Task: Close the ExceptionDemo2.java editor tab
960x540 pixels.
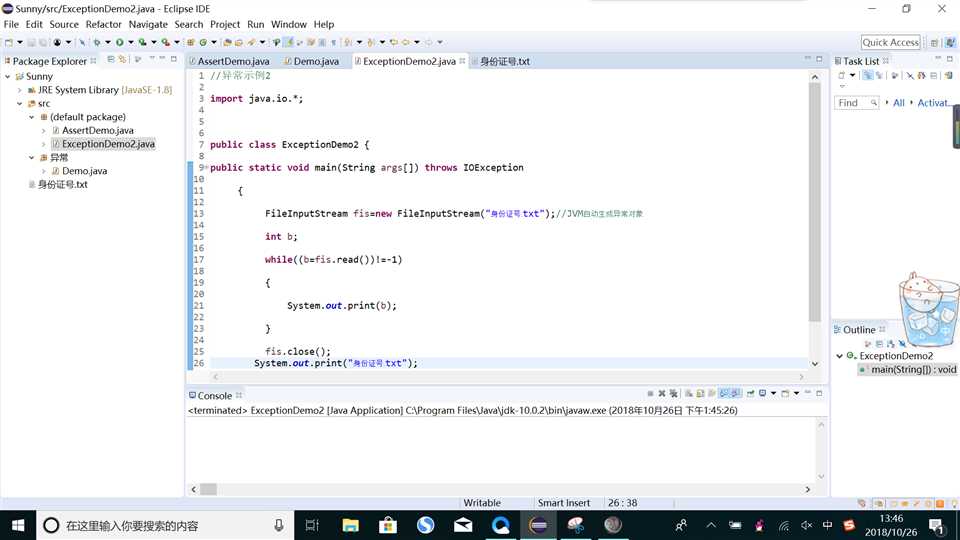Action: tap(462, 61)
